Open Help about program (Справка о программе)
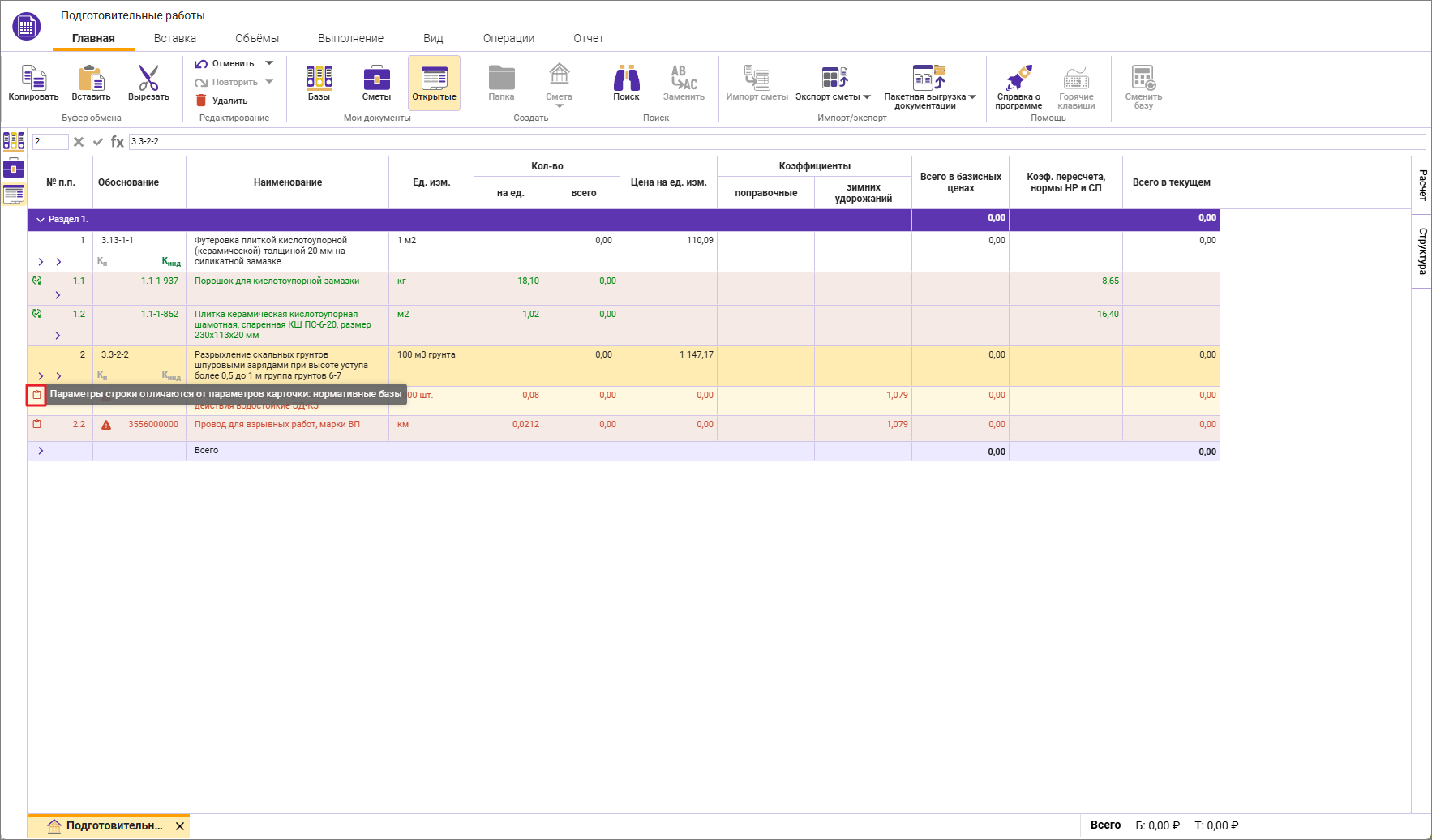This screenshot has width=1432, height=840. coord(1018,79)
